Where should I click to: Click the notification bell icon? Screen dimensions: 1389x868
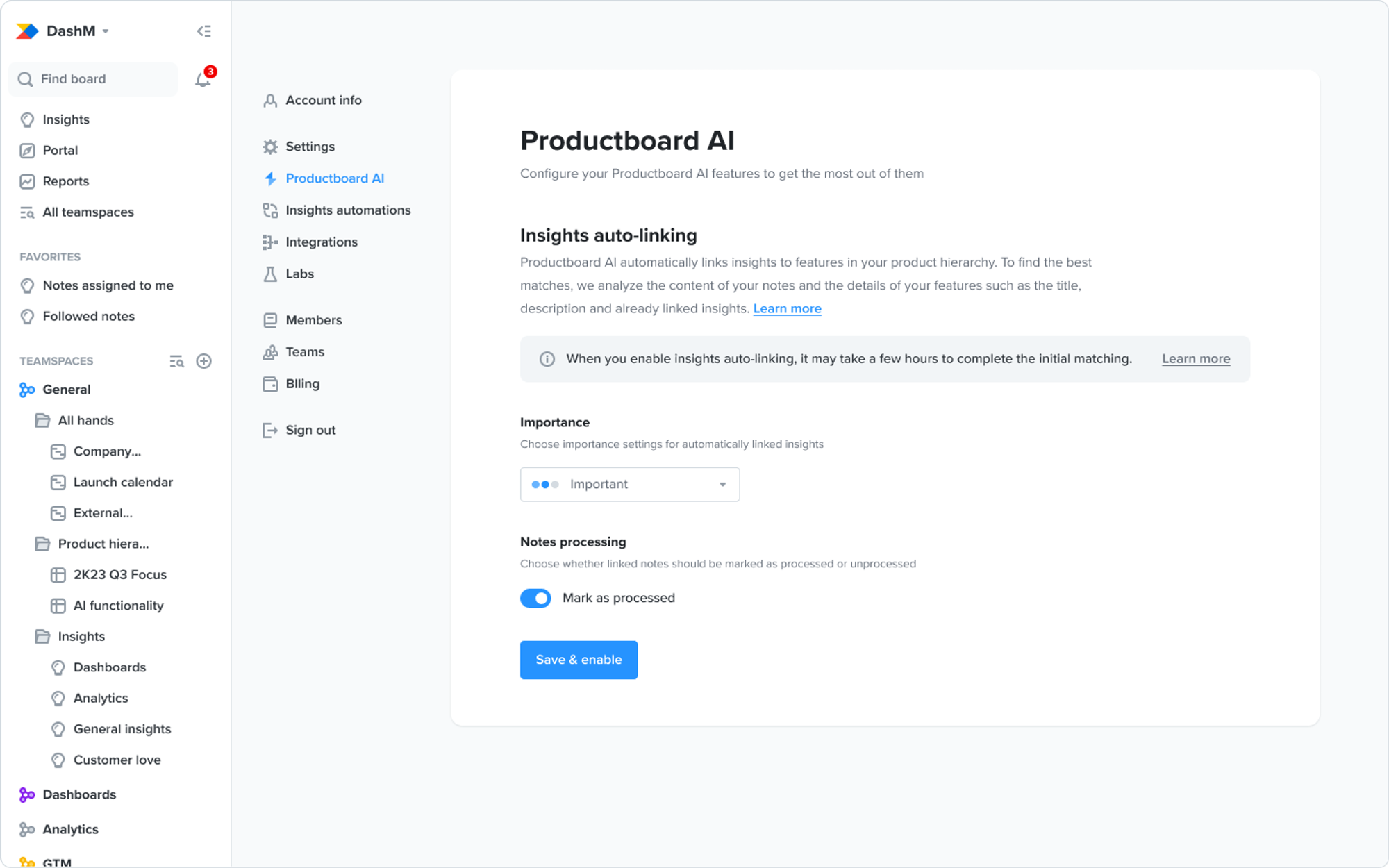coord(203,80)
